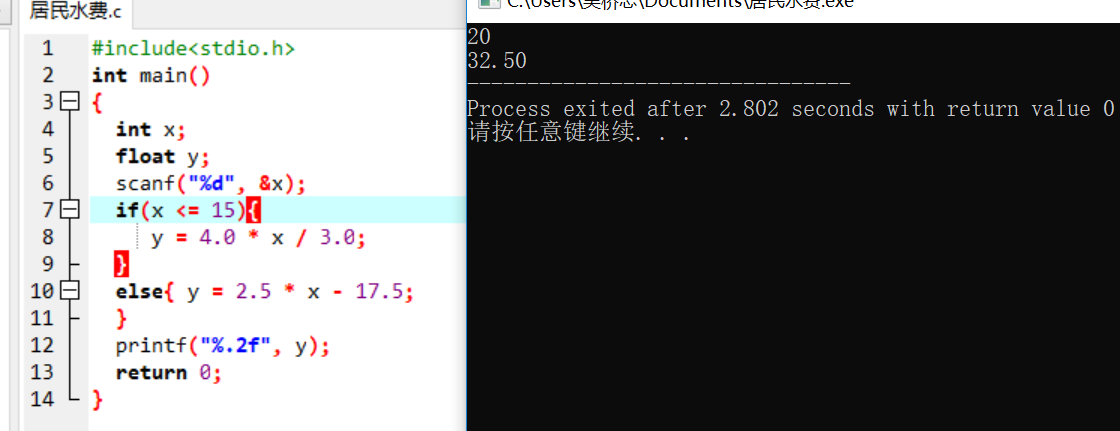Click the console window icon in title bar
Screen dimensions: 1120x431
(489, 4)
